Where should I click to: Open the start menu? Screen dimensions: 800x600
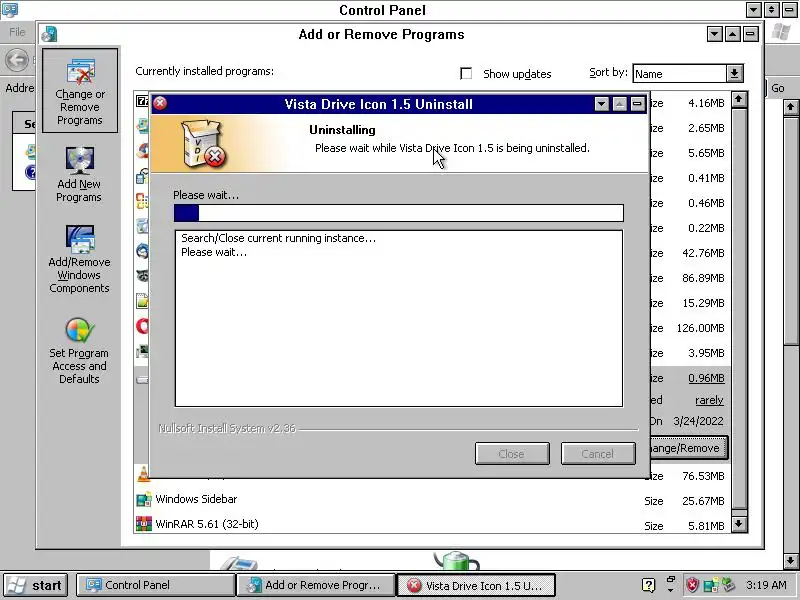36,585
